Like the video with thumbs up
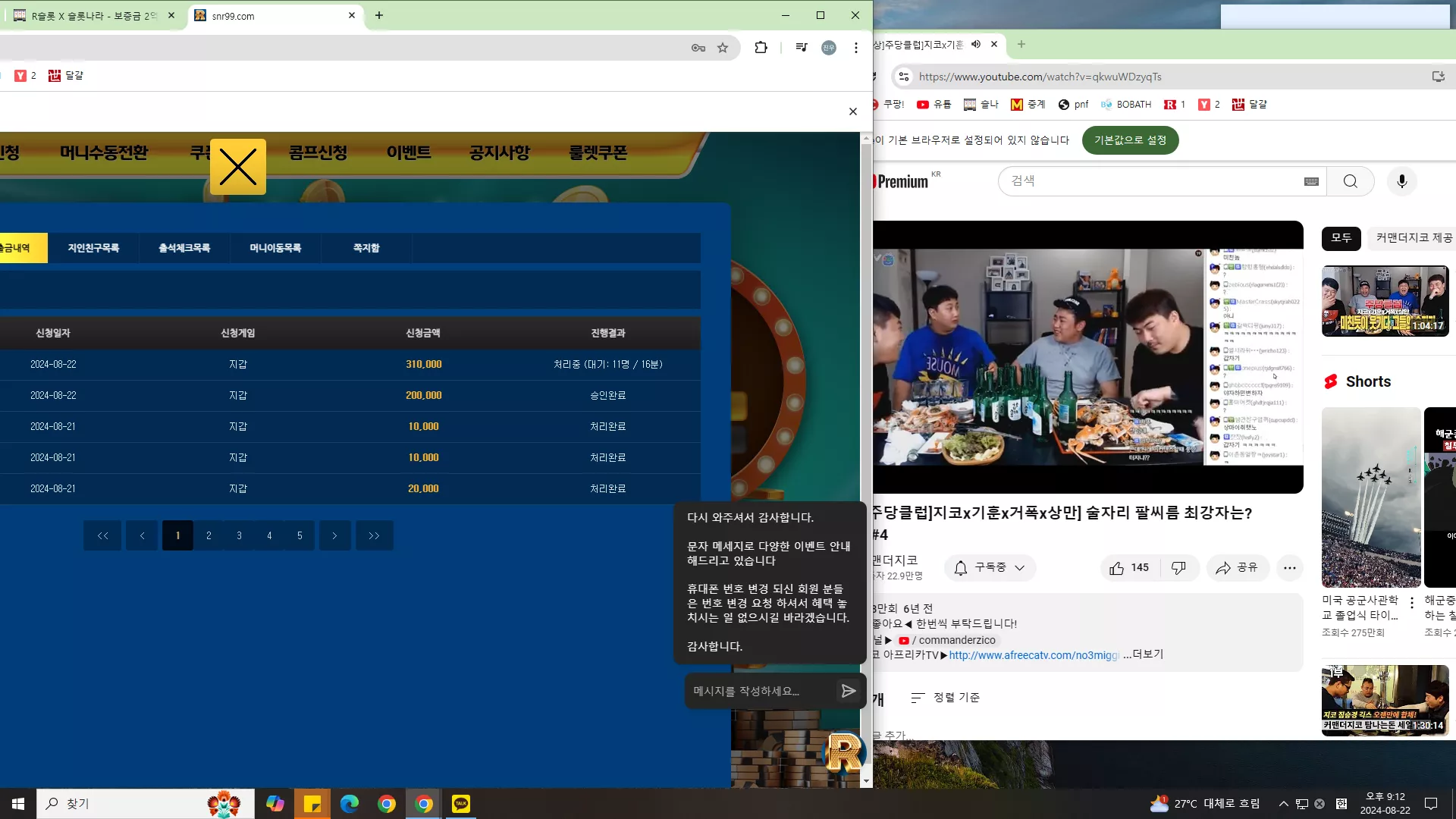 pos(1129,568)
